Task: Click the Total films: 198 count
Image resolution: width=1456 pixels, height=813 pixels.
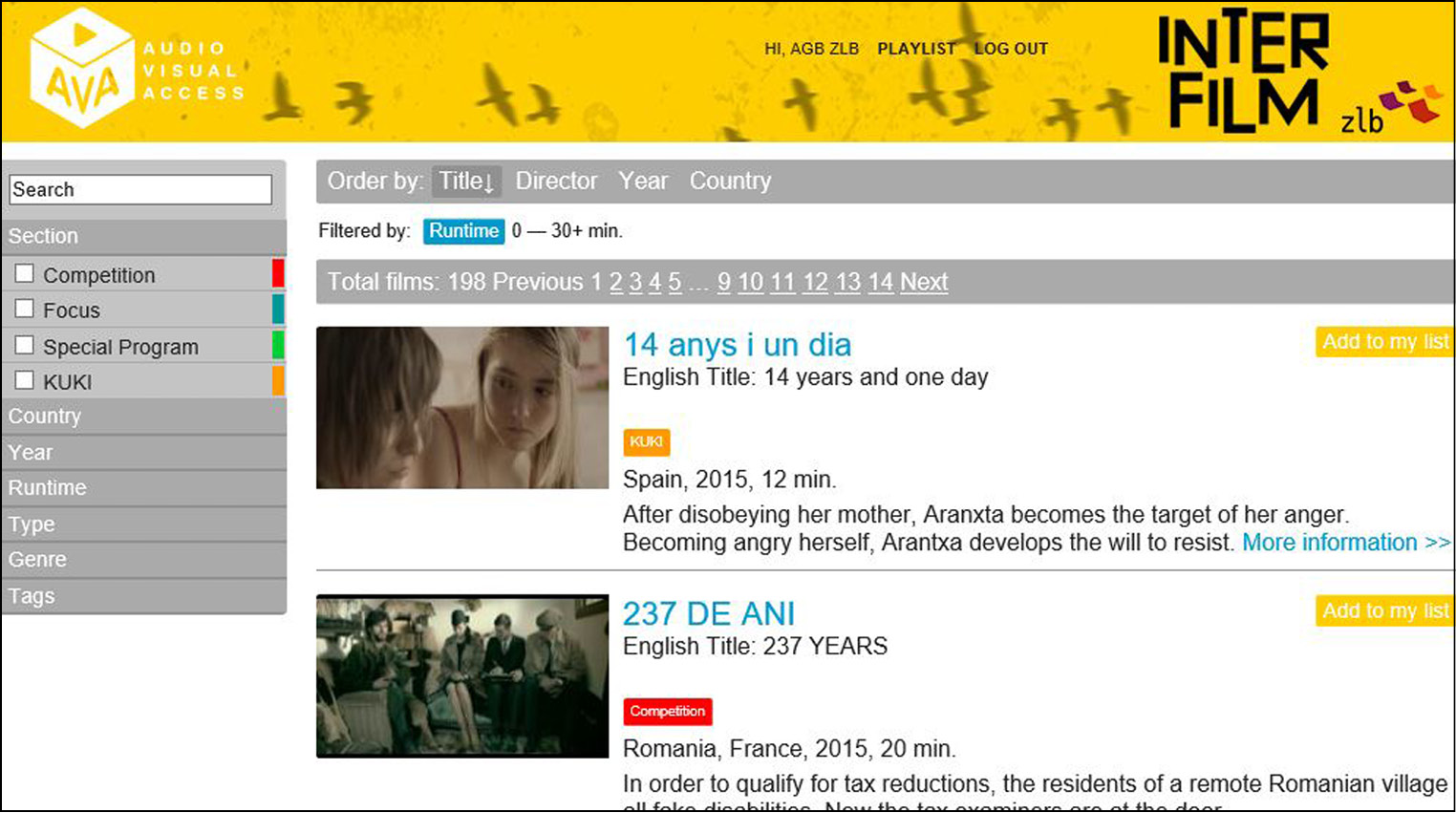Action: coord(407,282)
